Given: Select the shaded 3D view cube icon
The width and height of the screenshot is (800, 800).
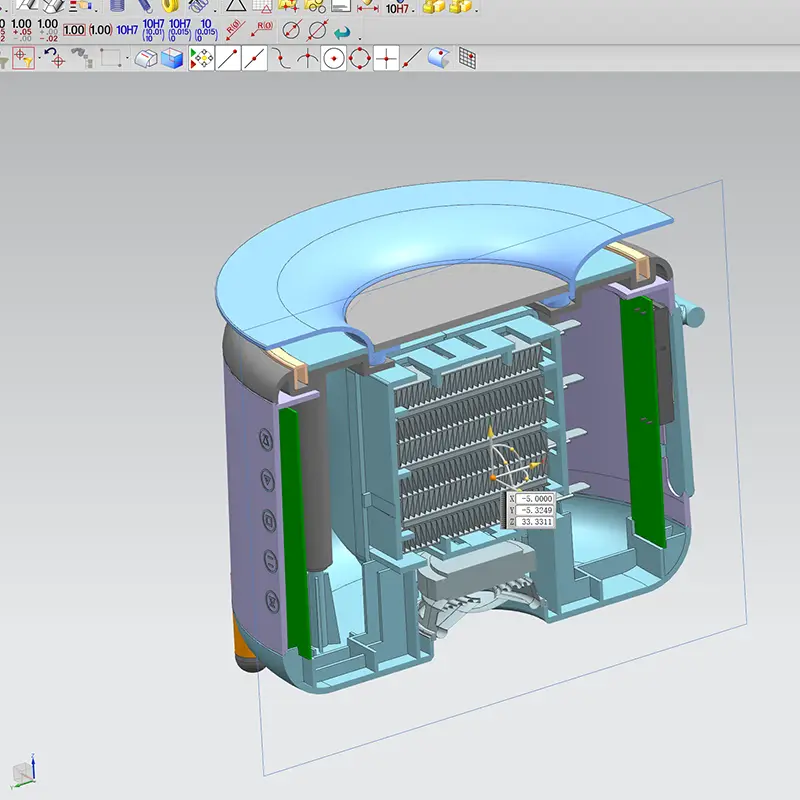Looking at the screenshot, I should pos(170,58).
